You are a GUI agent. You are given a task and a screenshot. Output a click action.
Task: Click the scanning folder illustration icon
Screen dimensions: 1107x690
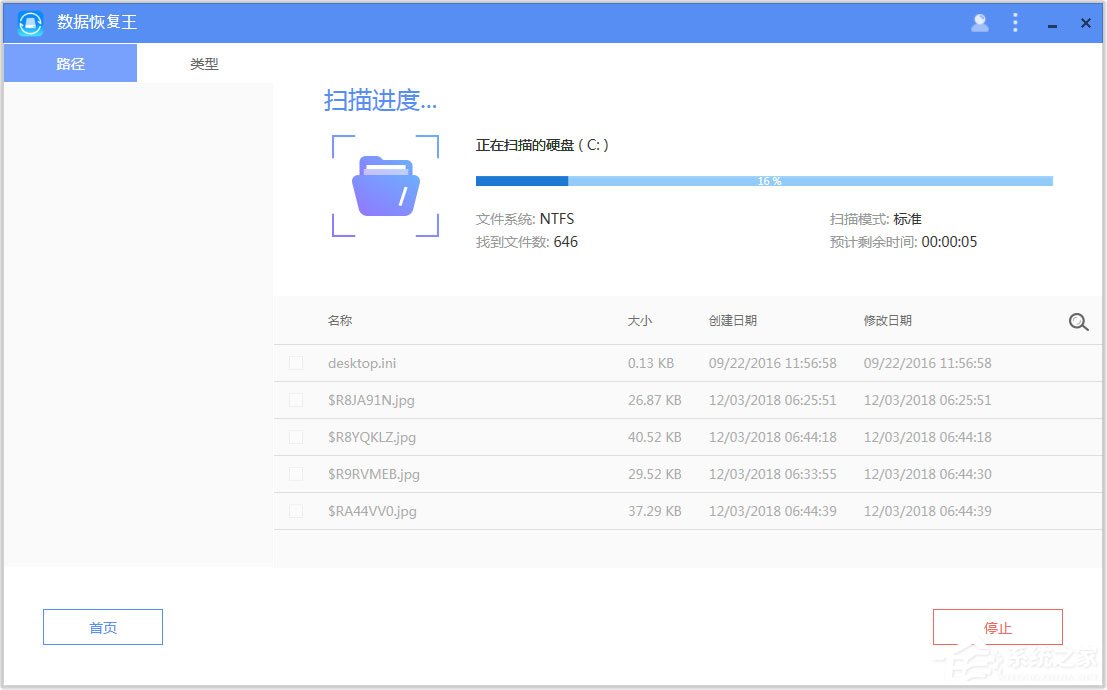[x=385, y=185]
